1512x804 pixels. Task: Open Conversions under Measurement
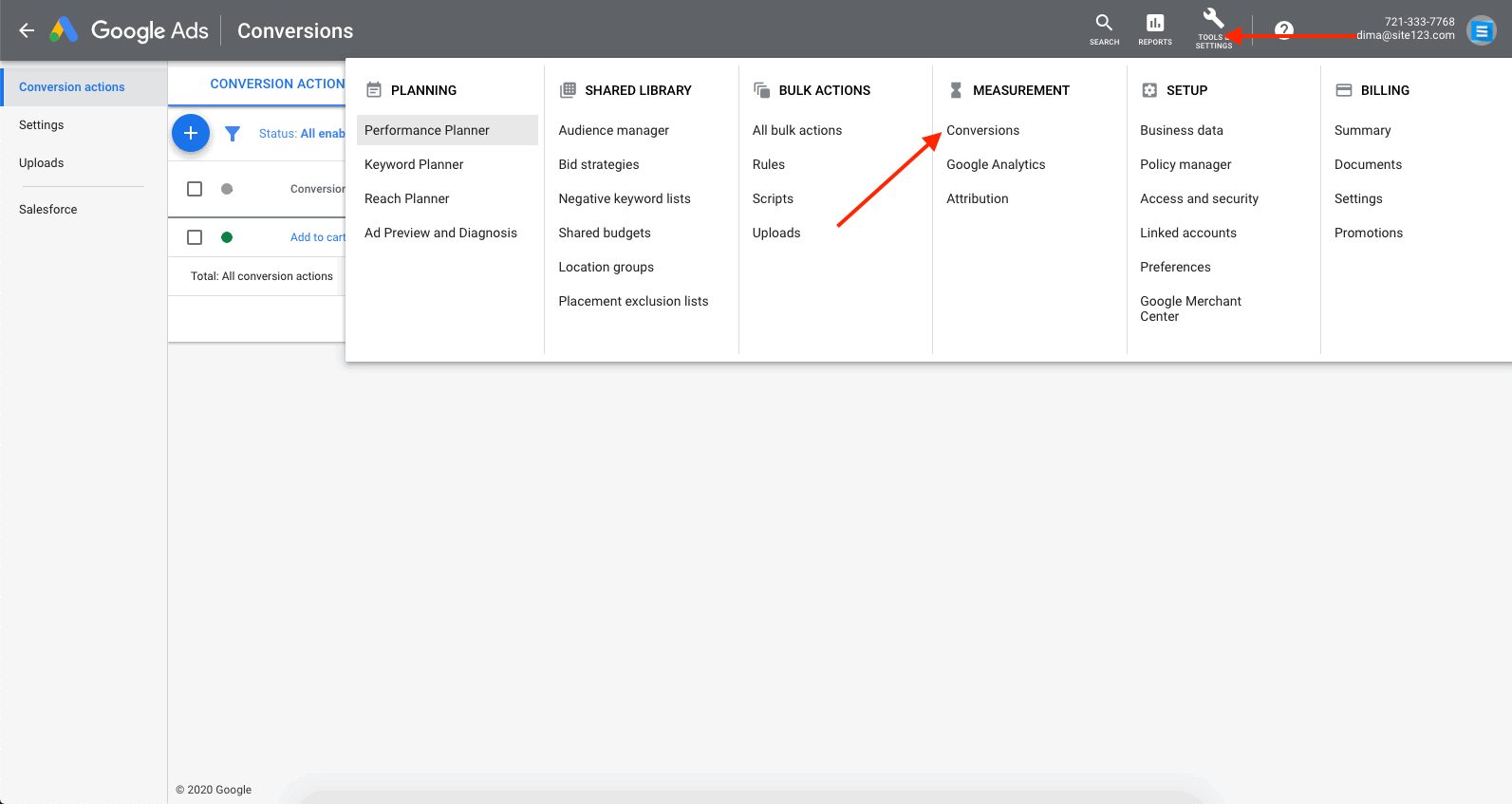coord(982,130)
